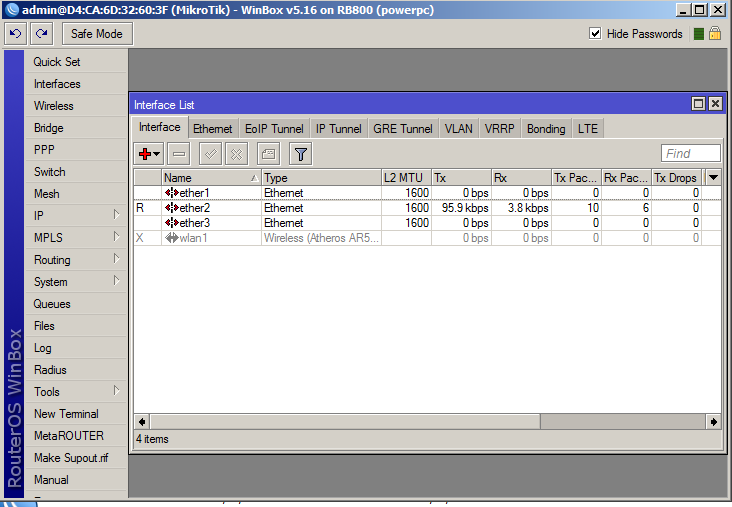The image size is (732, 507).
Task: Open the Filter funnel button
Action: pos(301,154)
